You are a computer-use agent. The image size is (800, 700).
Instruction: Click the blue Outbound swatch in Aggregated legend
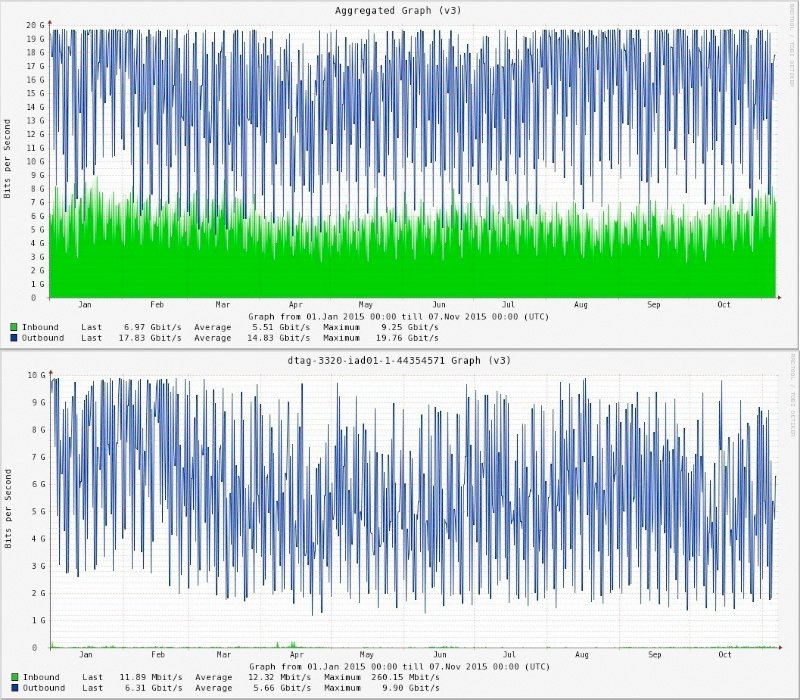pyautogui.click(x=14, y=338)
